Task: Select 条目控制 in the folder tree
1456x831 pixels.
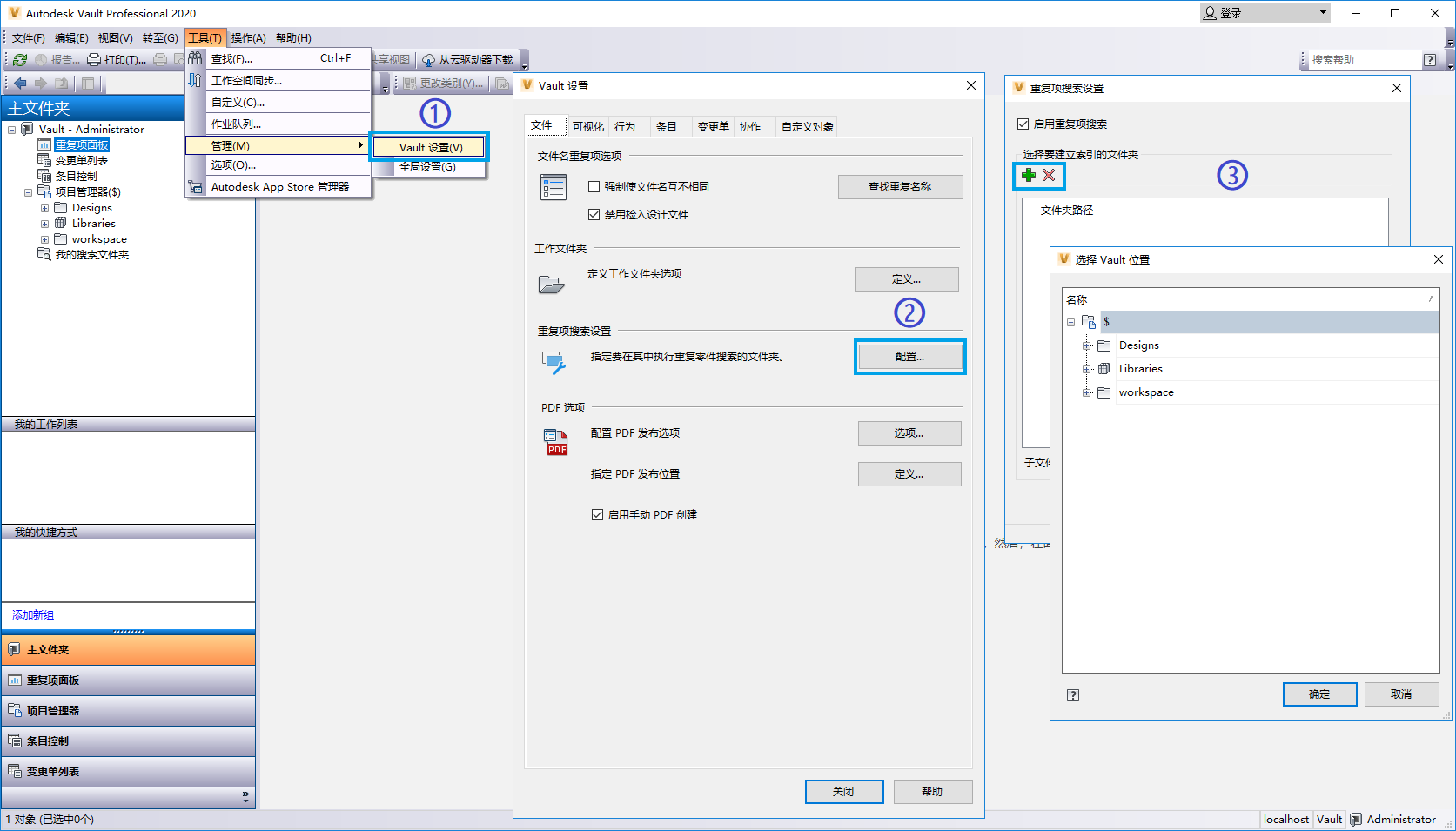Action: tap(77, 177)
